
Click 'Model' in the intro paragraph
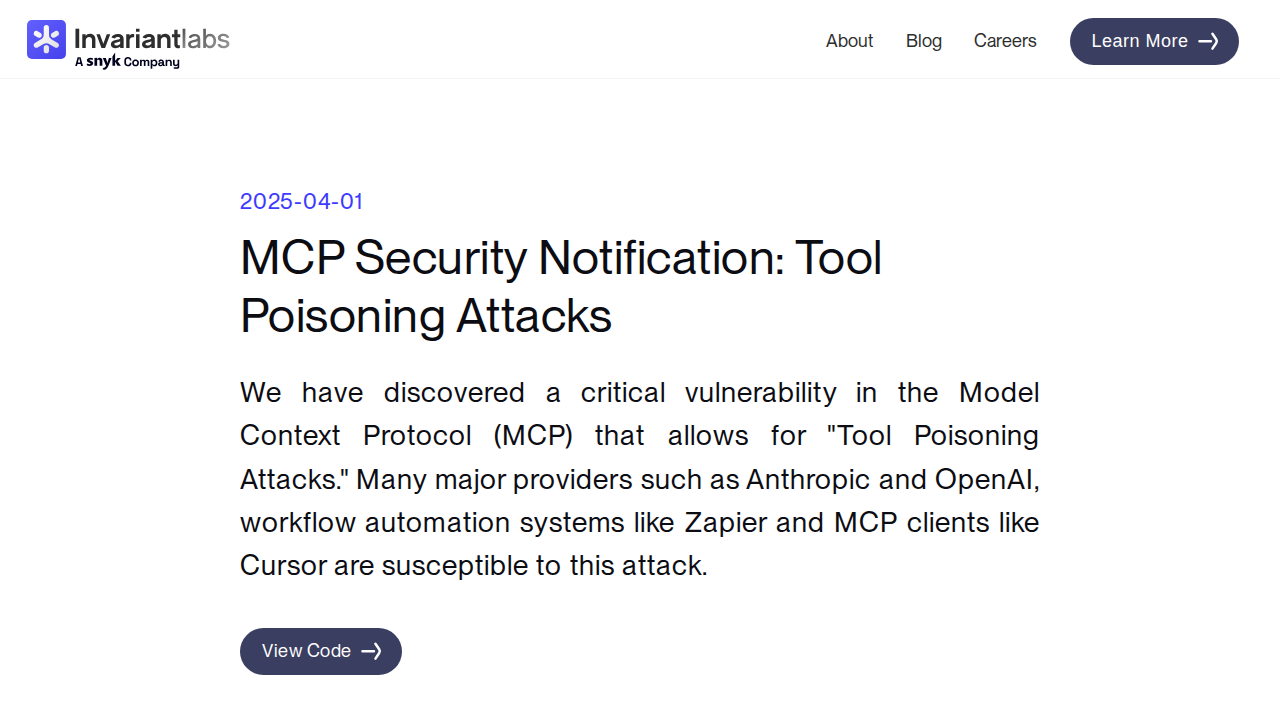tap(999, 392)
